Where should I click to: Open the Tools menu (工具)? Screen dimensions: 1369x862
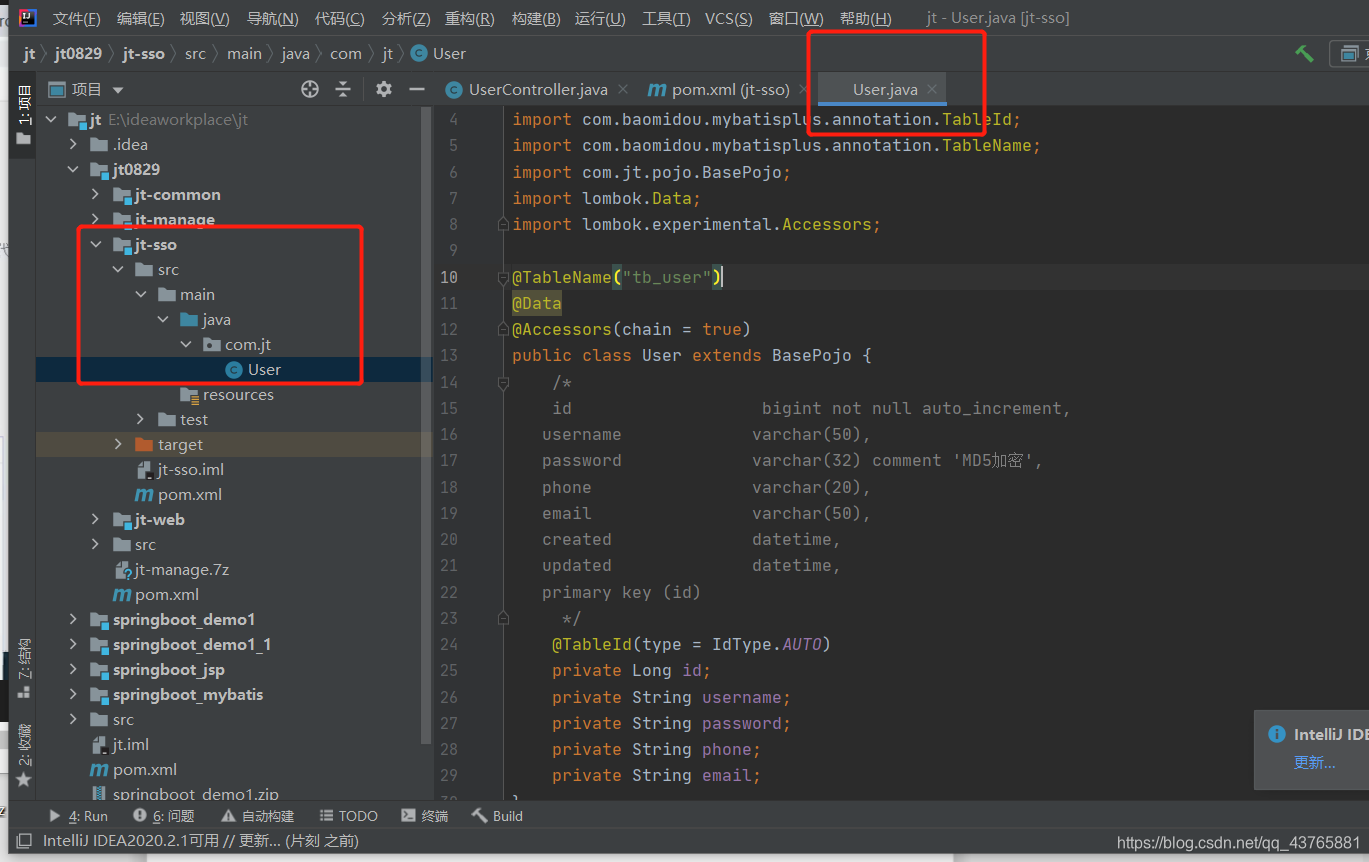pyautogui.click(x=666, y=19)
